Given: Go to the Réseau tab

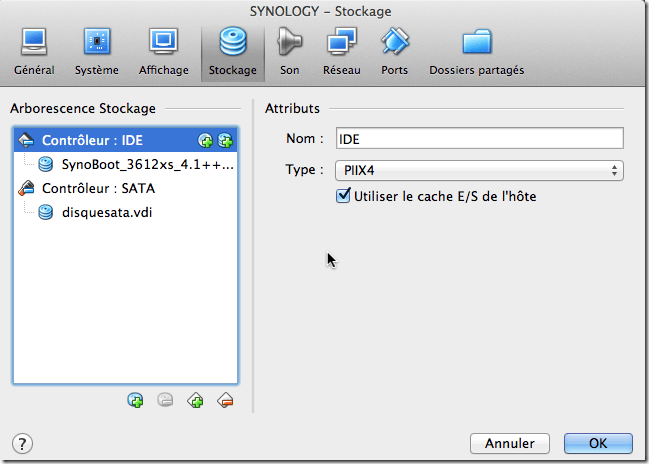Looking at the screenshot, I should click(x=341, y=53).
